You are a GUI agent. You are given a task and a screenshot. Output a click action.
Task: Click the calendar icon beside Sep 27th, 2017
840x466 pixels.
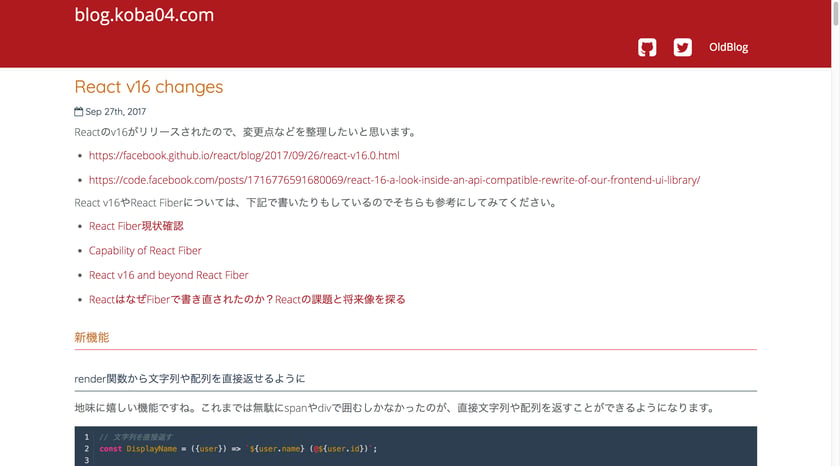79,111
